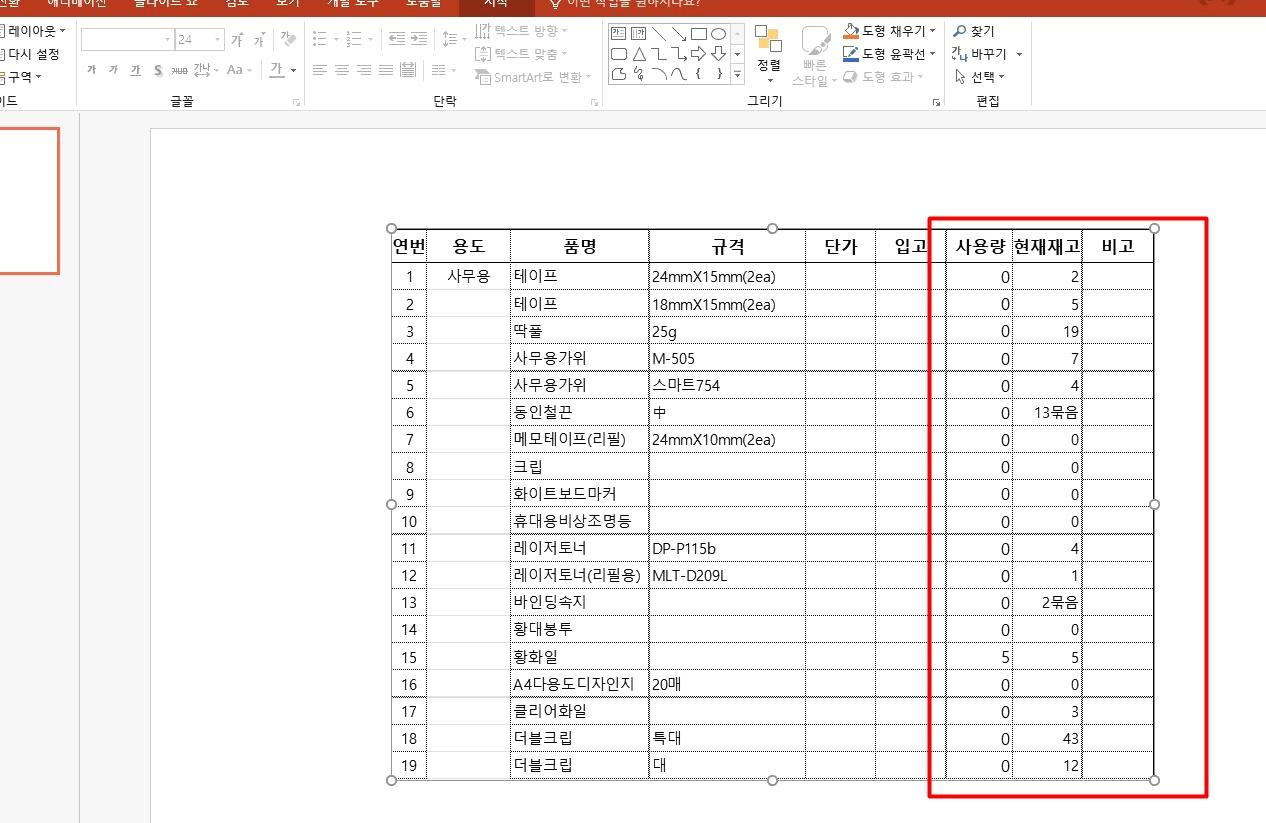Toggle underline text formatting
1266x823 pixels.
point(135,70)
